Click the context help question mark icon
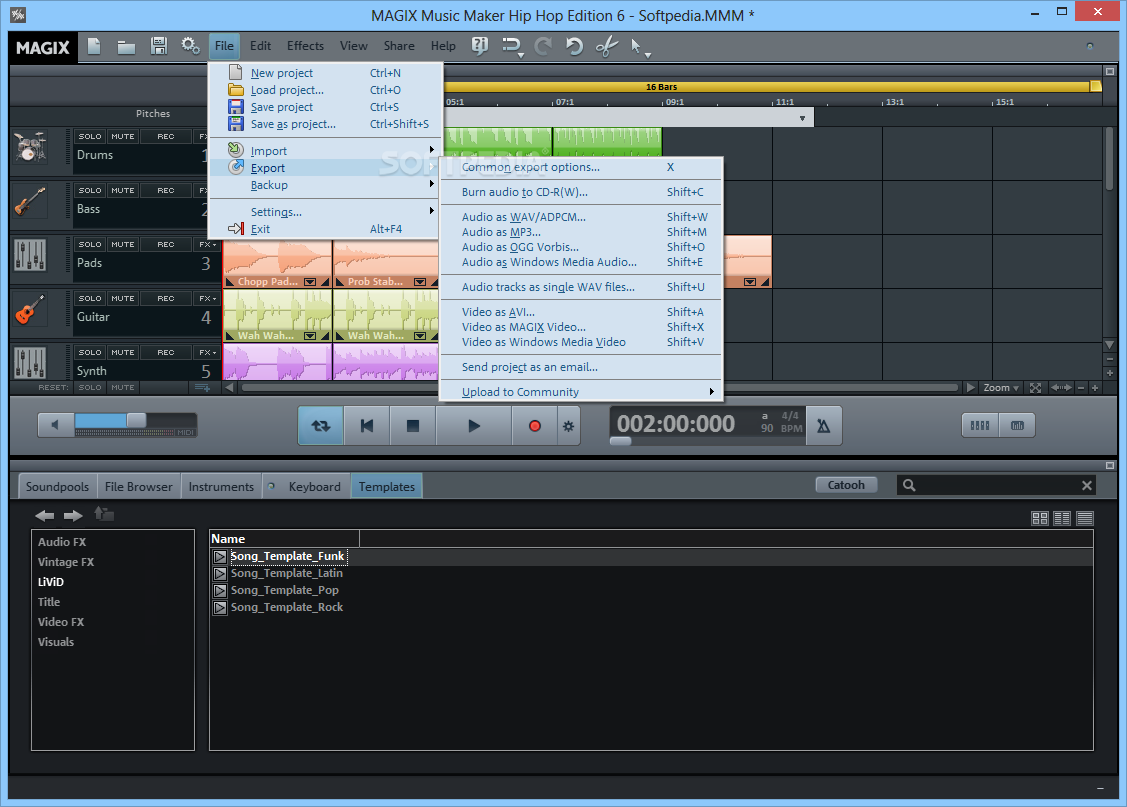The width and height of the screenshot is (1127, 807). pyautogui.click(x=479, y=46)
